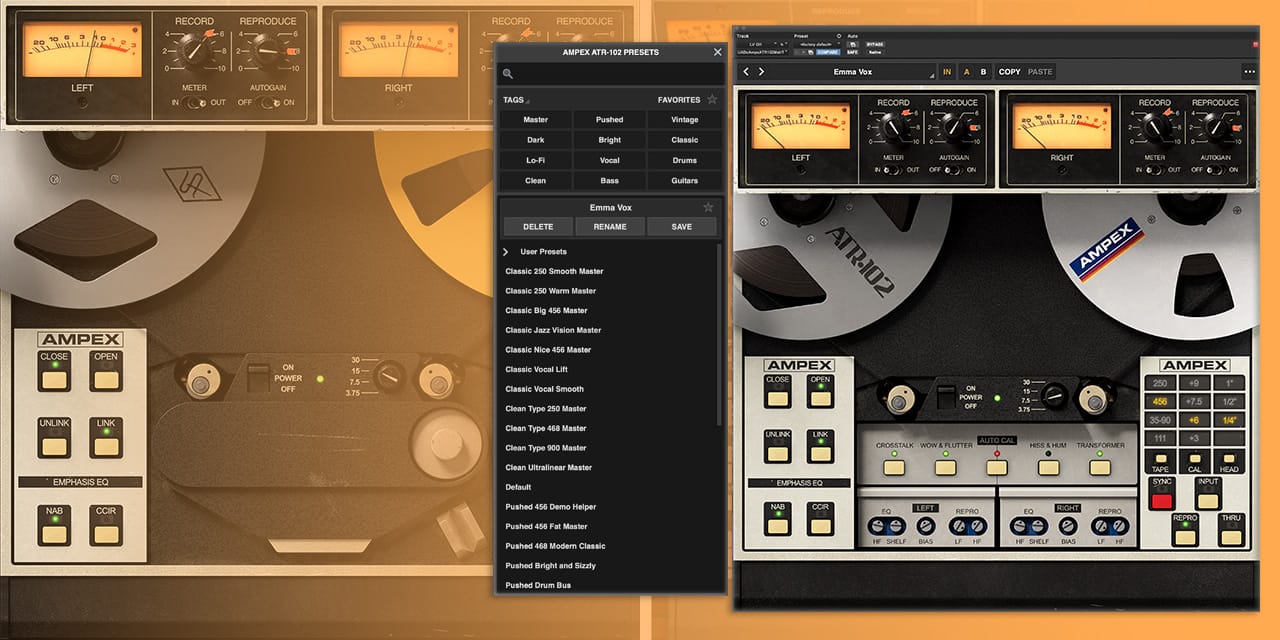Open the plugin options ellipsis menu
Viewport: 1280px width, 640px height.
click(x=1250, y=70)
